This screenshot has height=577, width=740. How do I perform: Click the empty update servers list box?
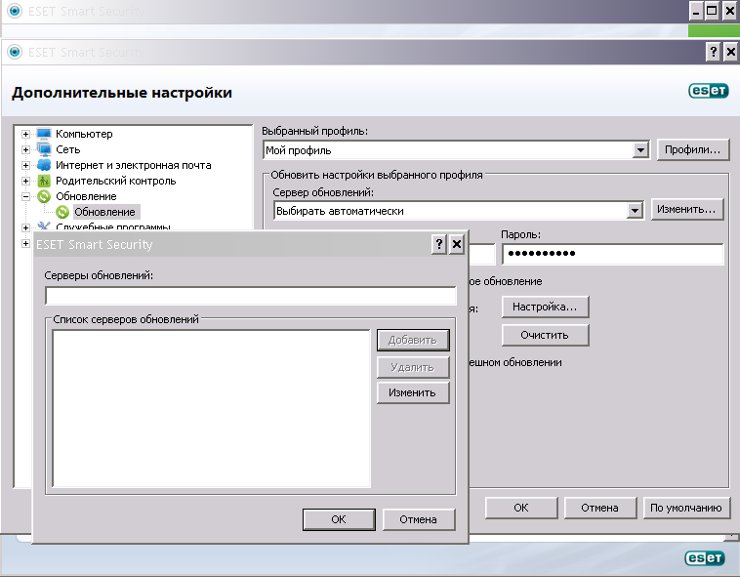(211, 408)
